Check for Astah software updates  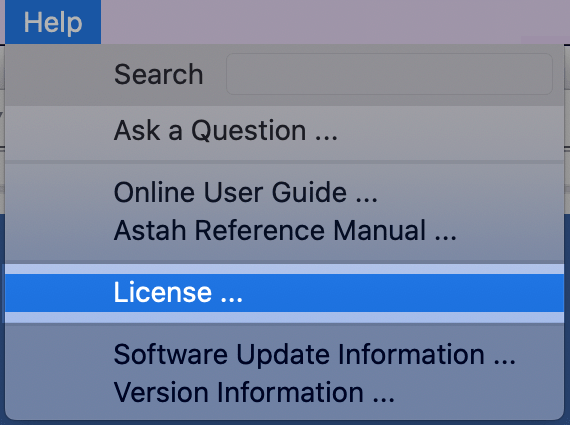[284, 354]
